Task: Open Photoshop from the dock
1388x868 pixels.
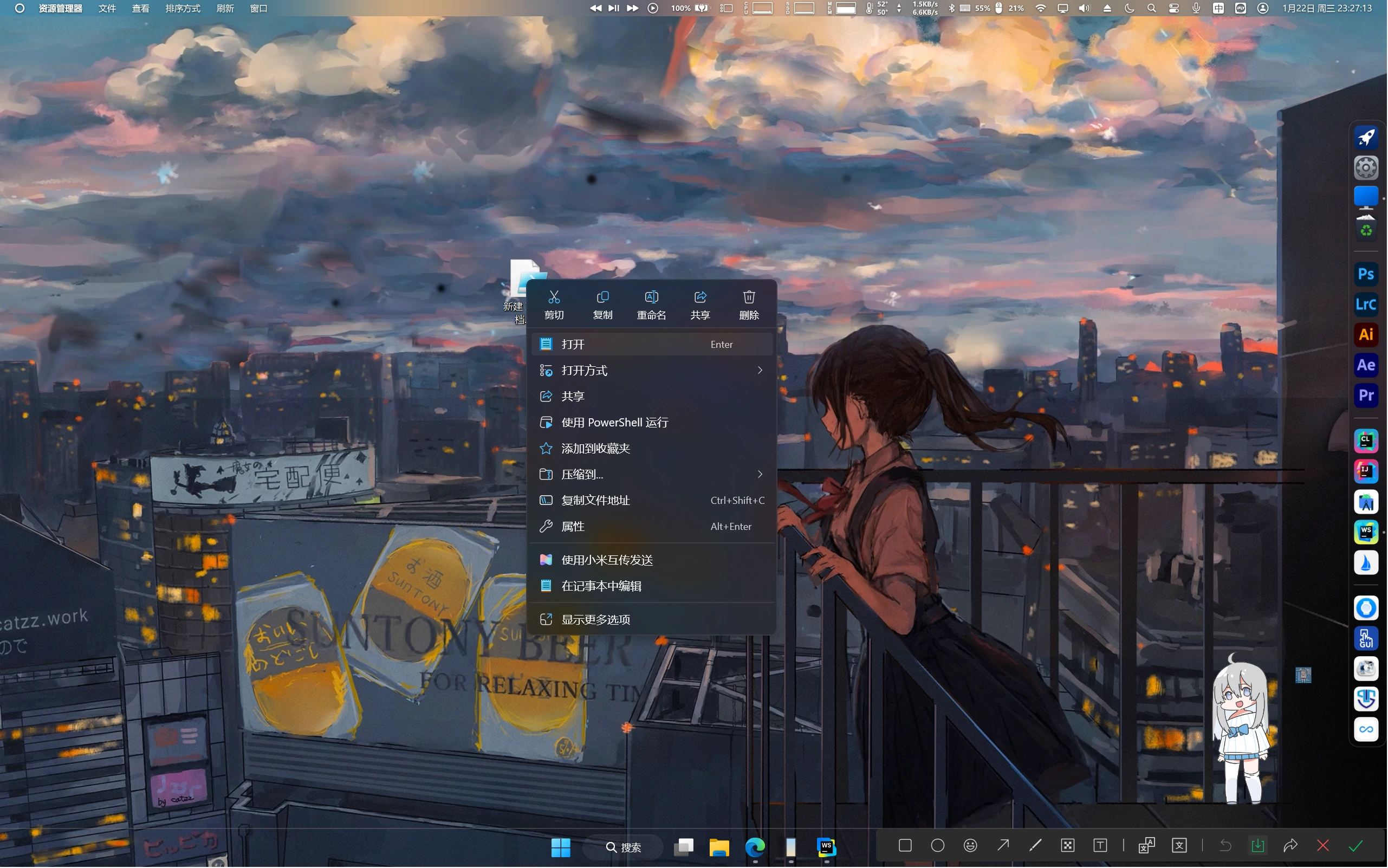Action: tap(1366, 274)
